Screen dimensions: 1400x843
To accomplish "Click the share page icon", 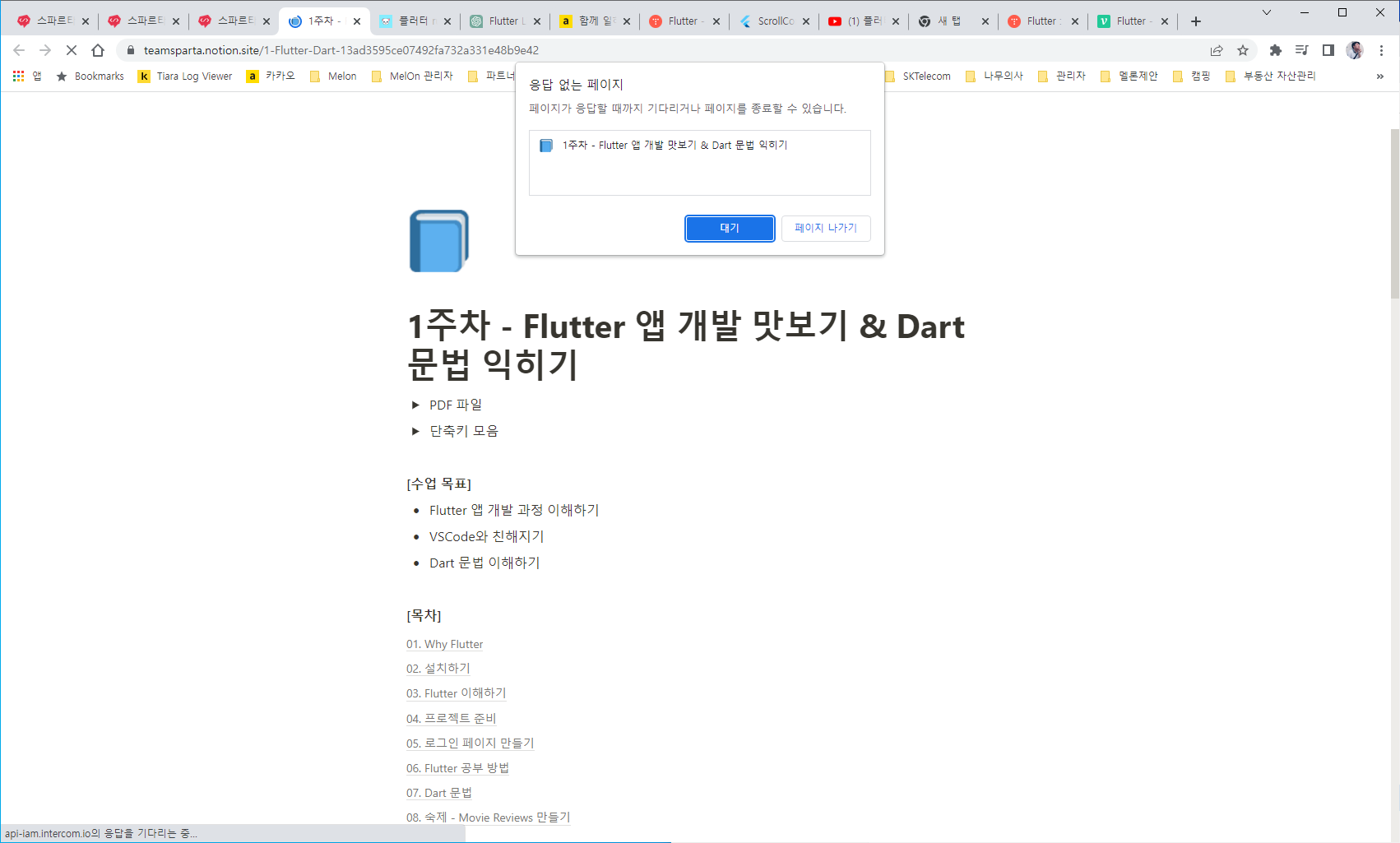I will point(1217,50).
